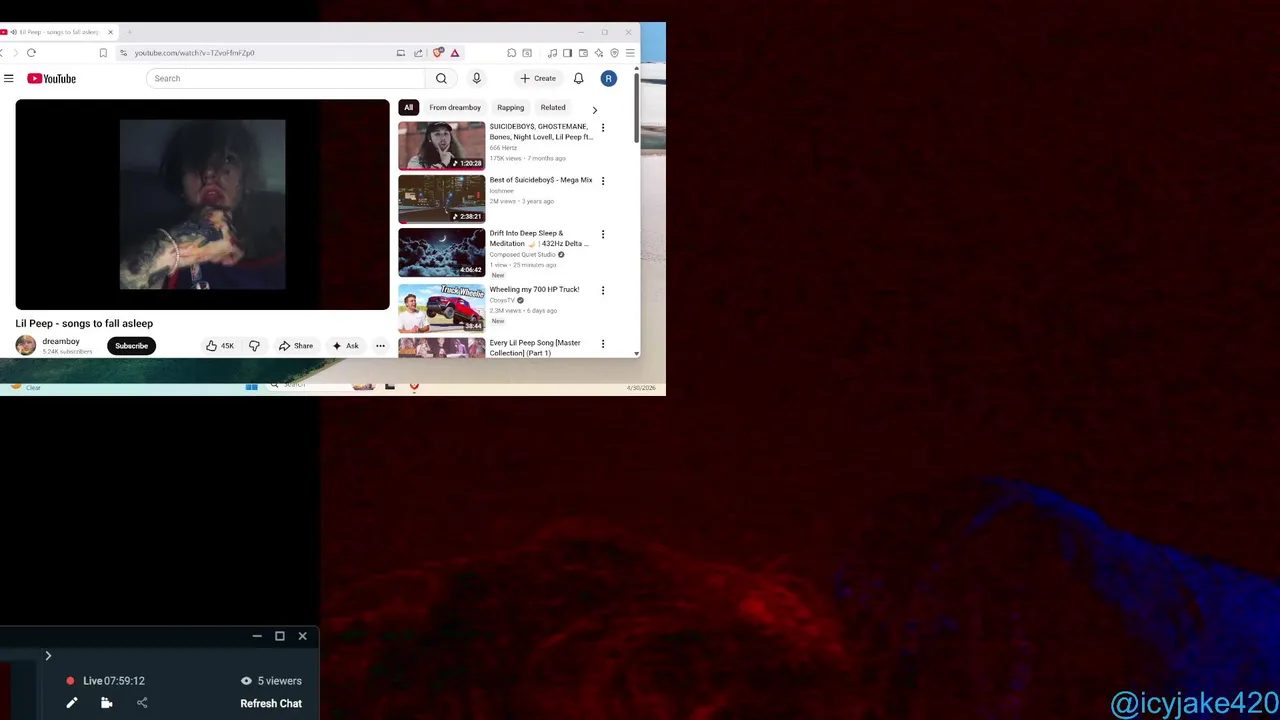
Task: Reload the page with the browser refresh icon
Action: coord(31,53)
